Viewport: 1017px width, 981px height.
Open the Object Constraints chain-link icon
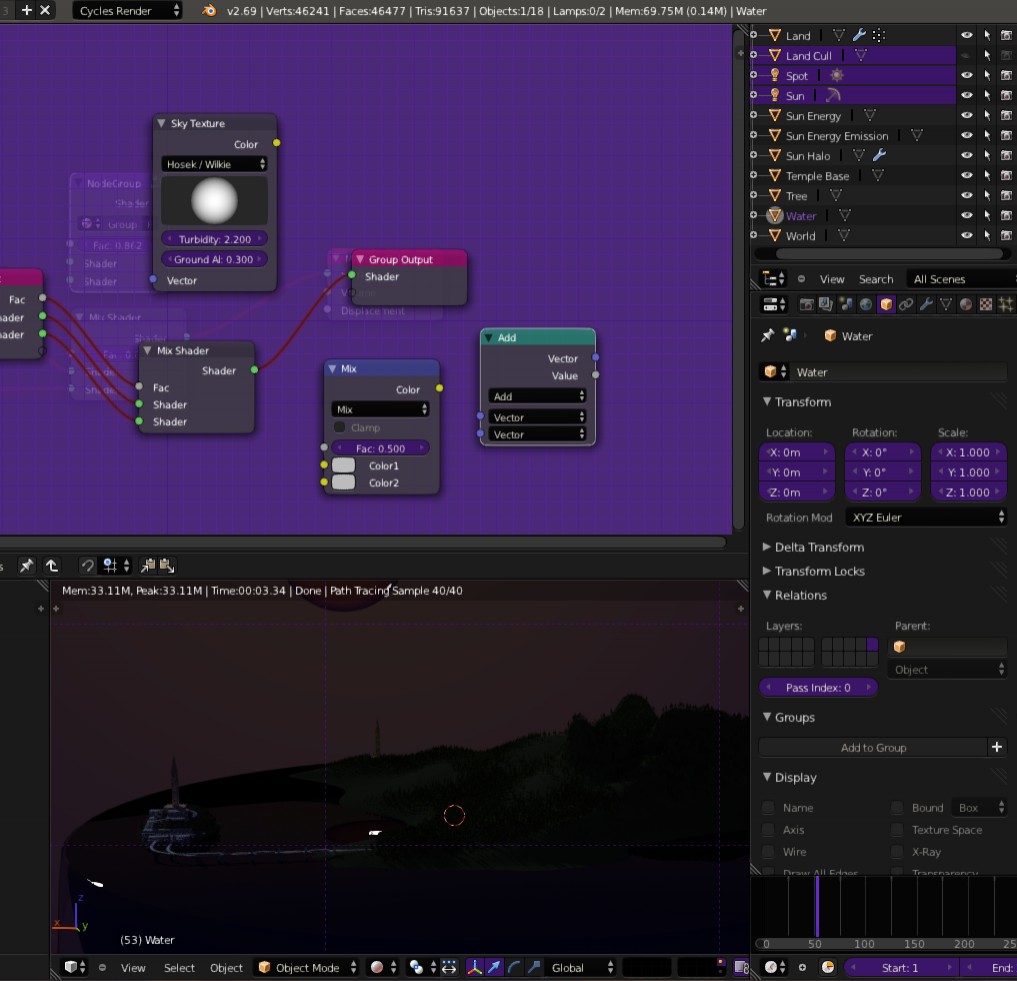(906, 304)
